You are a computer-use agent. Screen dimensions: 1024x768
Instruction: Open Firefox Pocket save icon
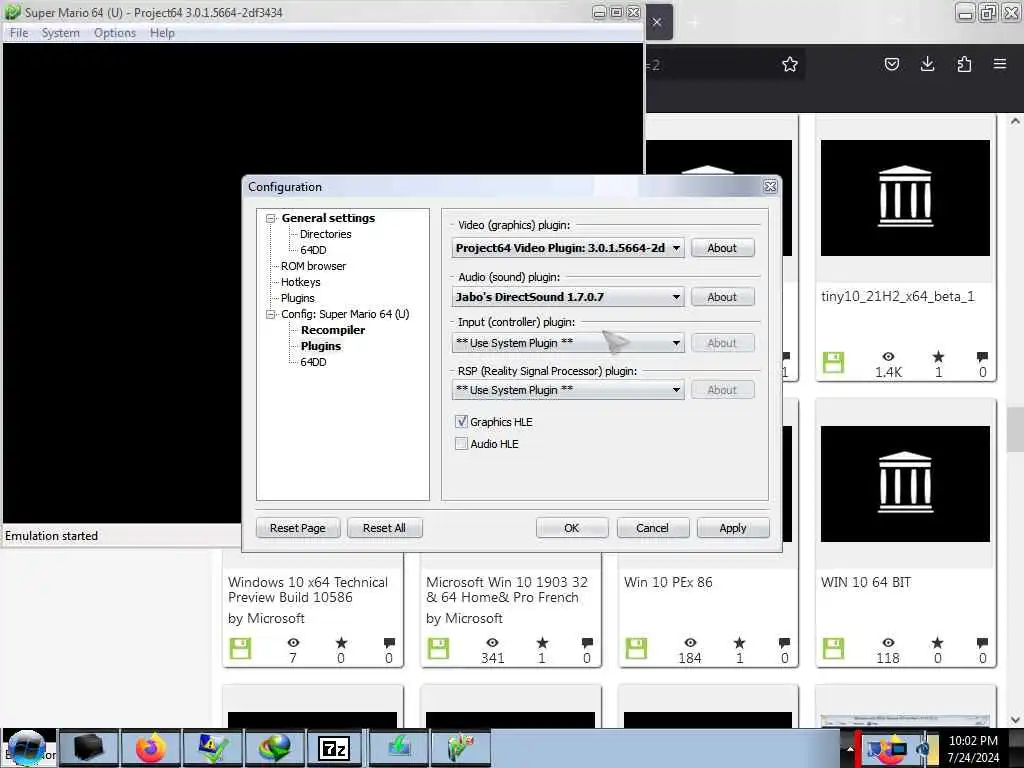coord(891,64)
